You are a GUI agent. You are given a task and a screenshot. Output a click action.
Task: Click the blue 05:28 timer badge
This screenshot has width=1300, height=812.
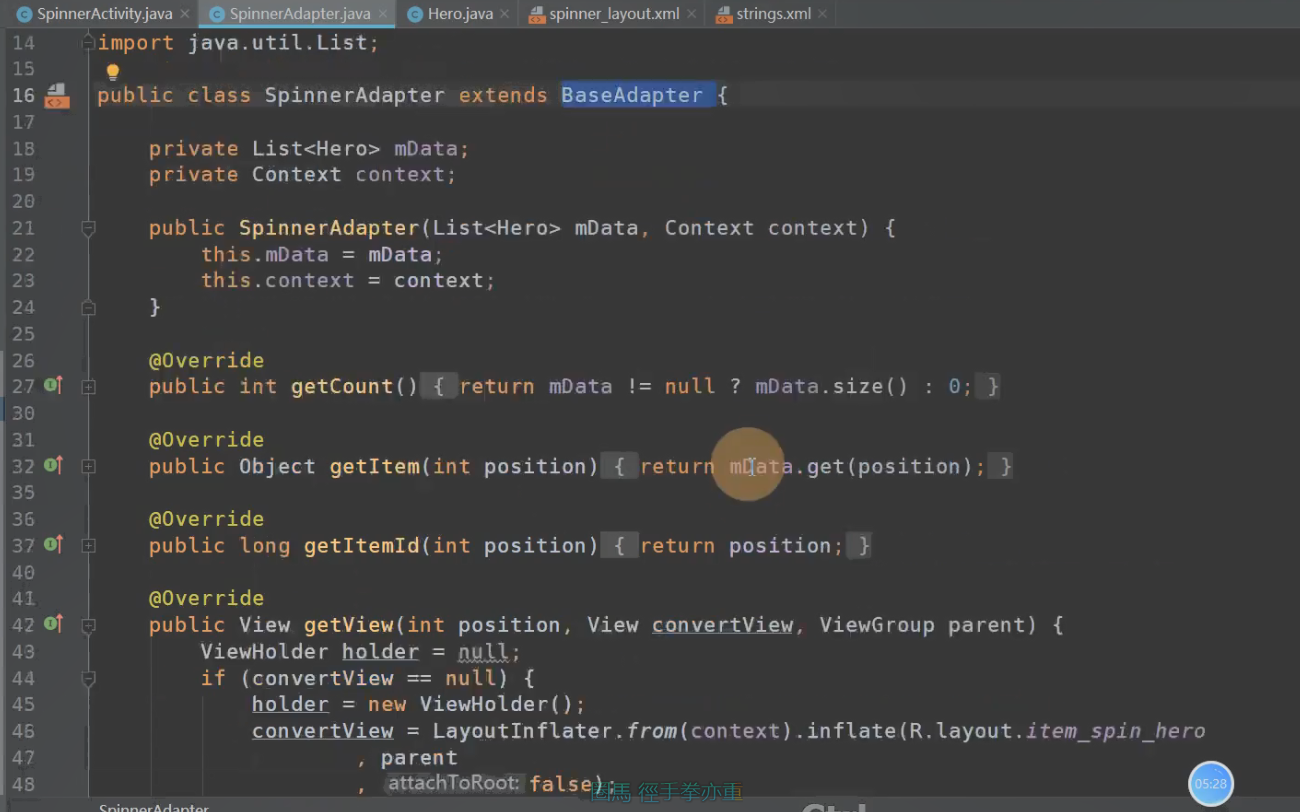coord(1211,784)
